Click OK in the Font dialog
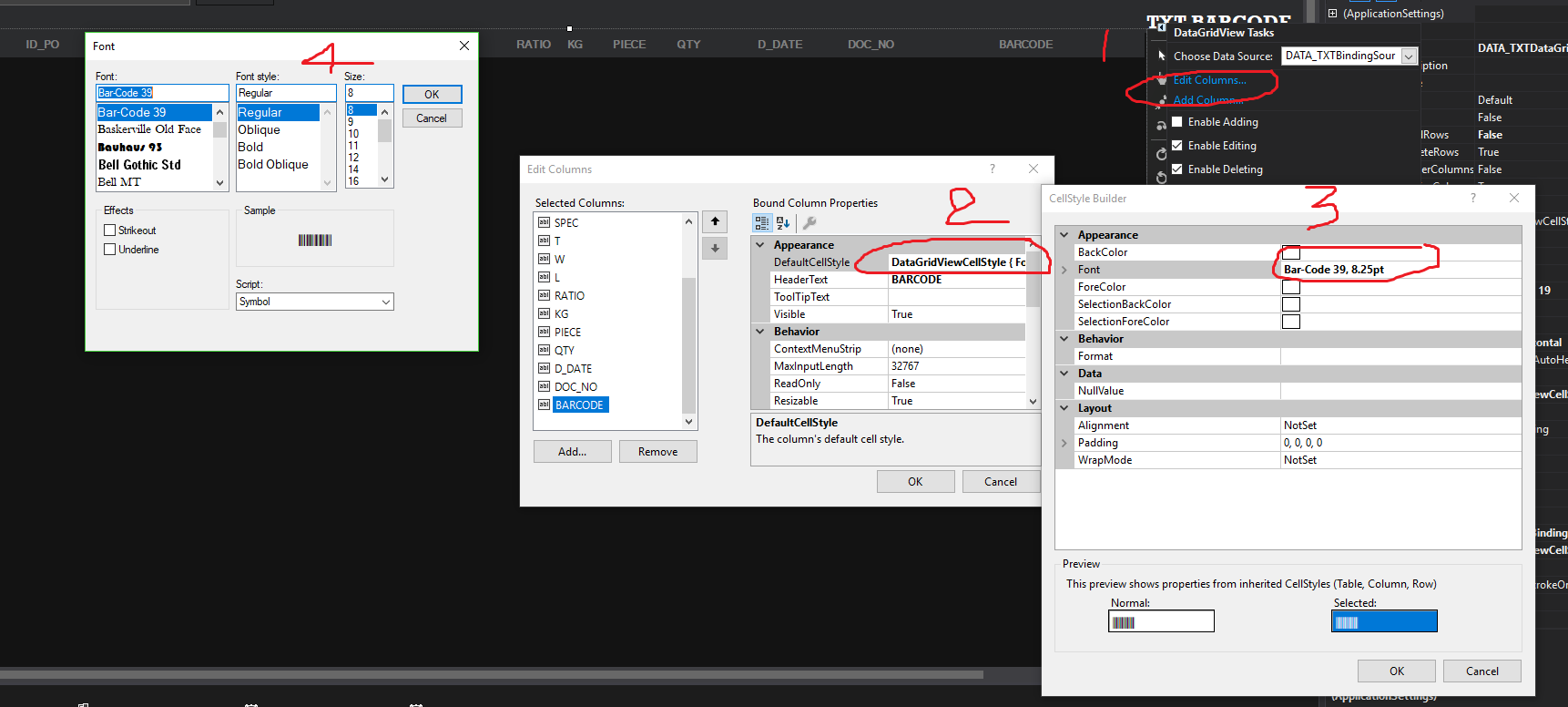The width and height of the screenshot is (1568, 707). point(432,94)
